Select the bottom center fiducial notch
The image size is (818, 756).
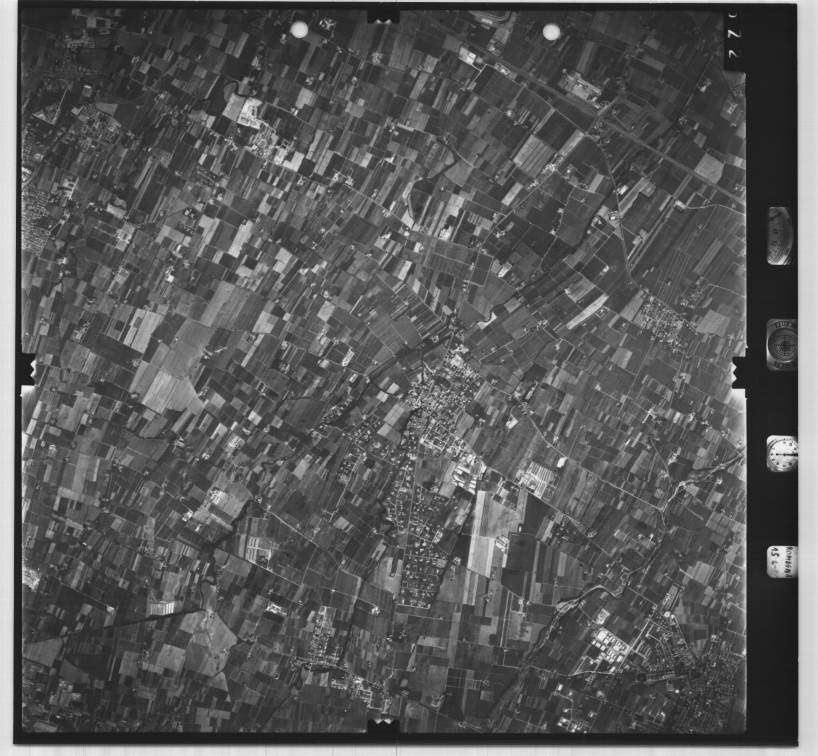click(x=382, y=722)
